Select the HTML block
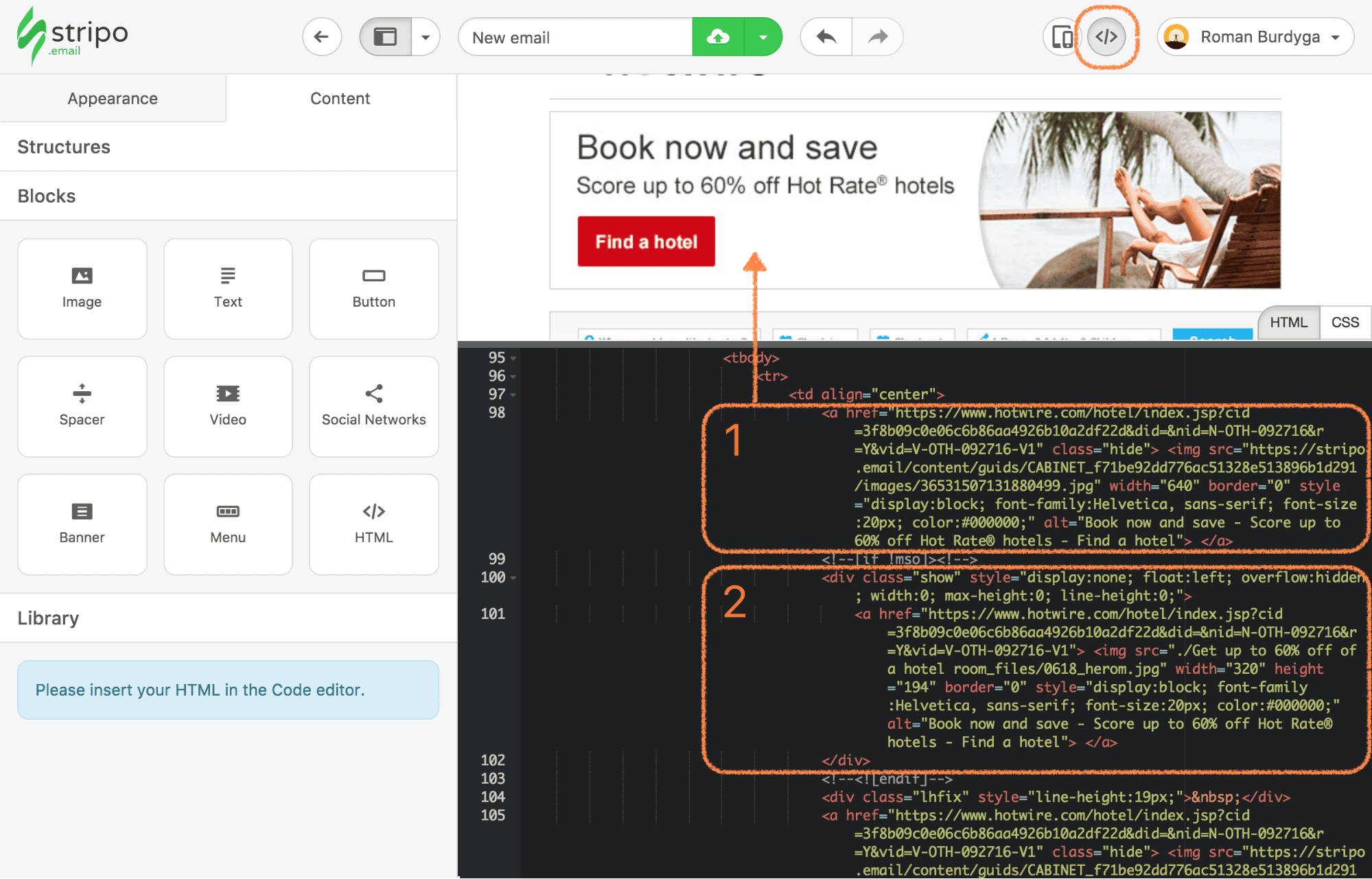The width and height of the screenshot is (1372, 879). click(x=373, y=524)
